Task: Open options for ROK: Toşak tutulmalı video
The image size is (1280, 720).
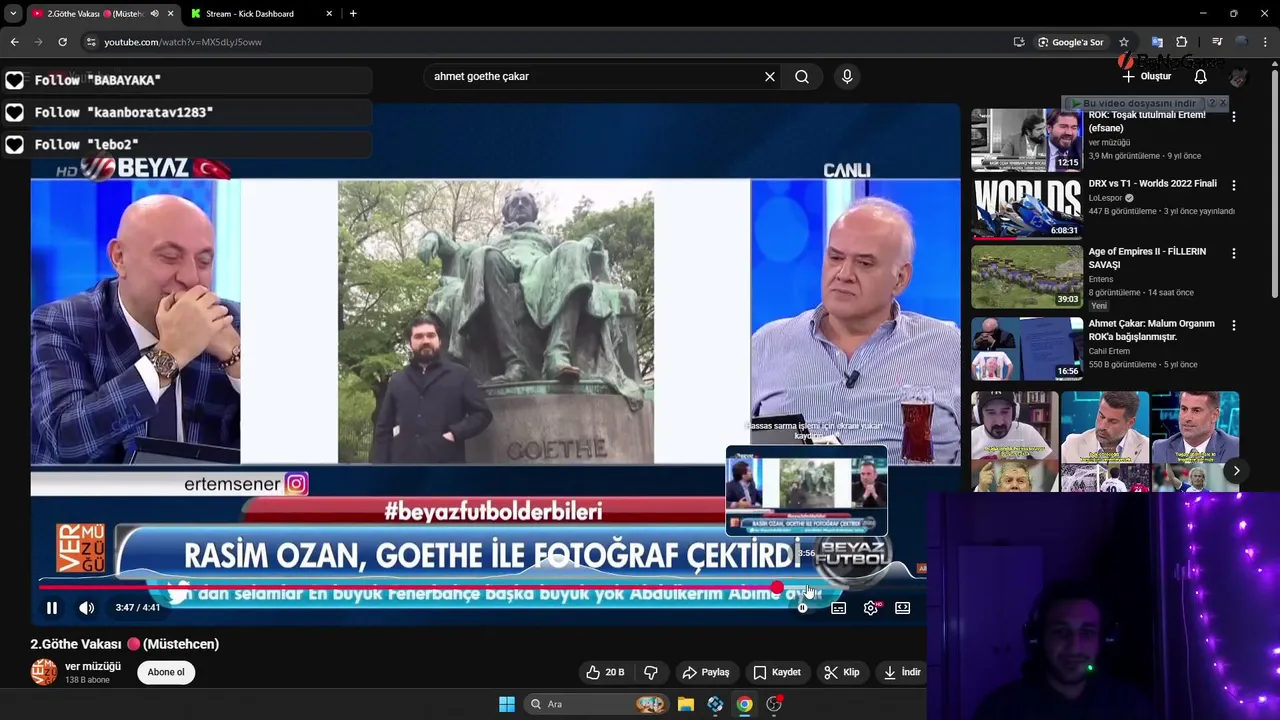Action: [1234, 117]
